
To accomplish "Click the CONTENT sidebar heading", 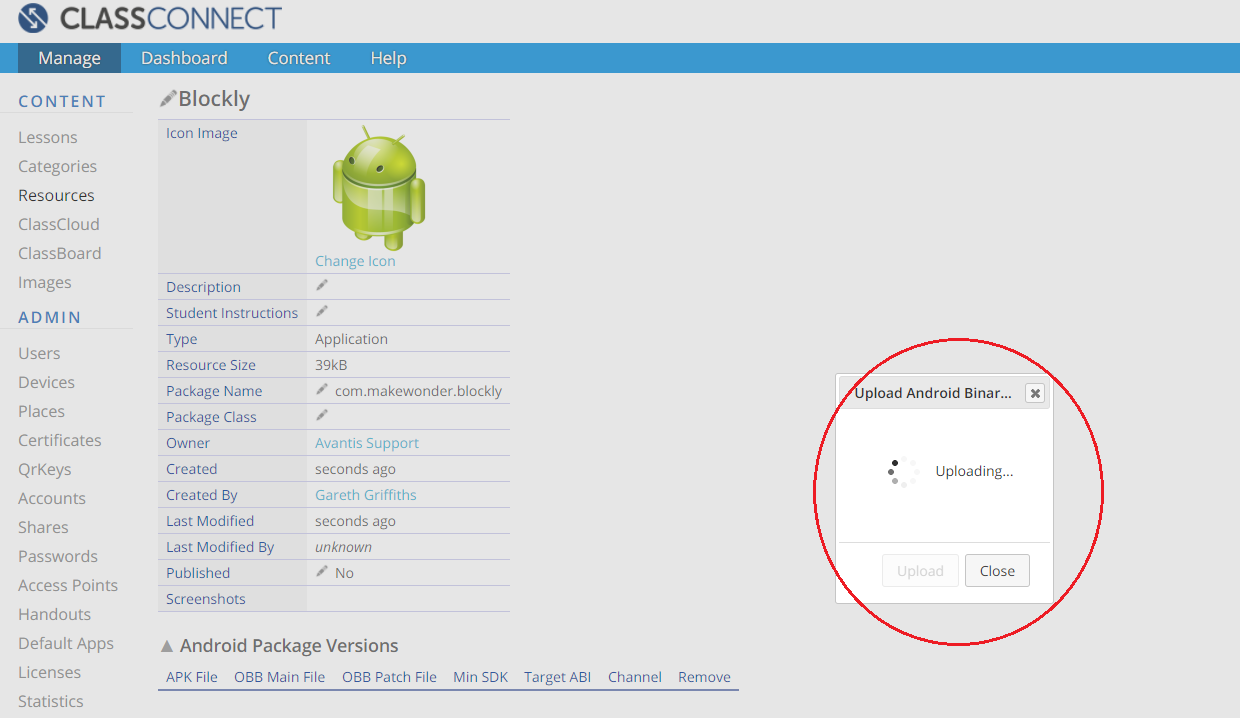I will (62, 101).
